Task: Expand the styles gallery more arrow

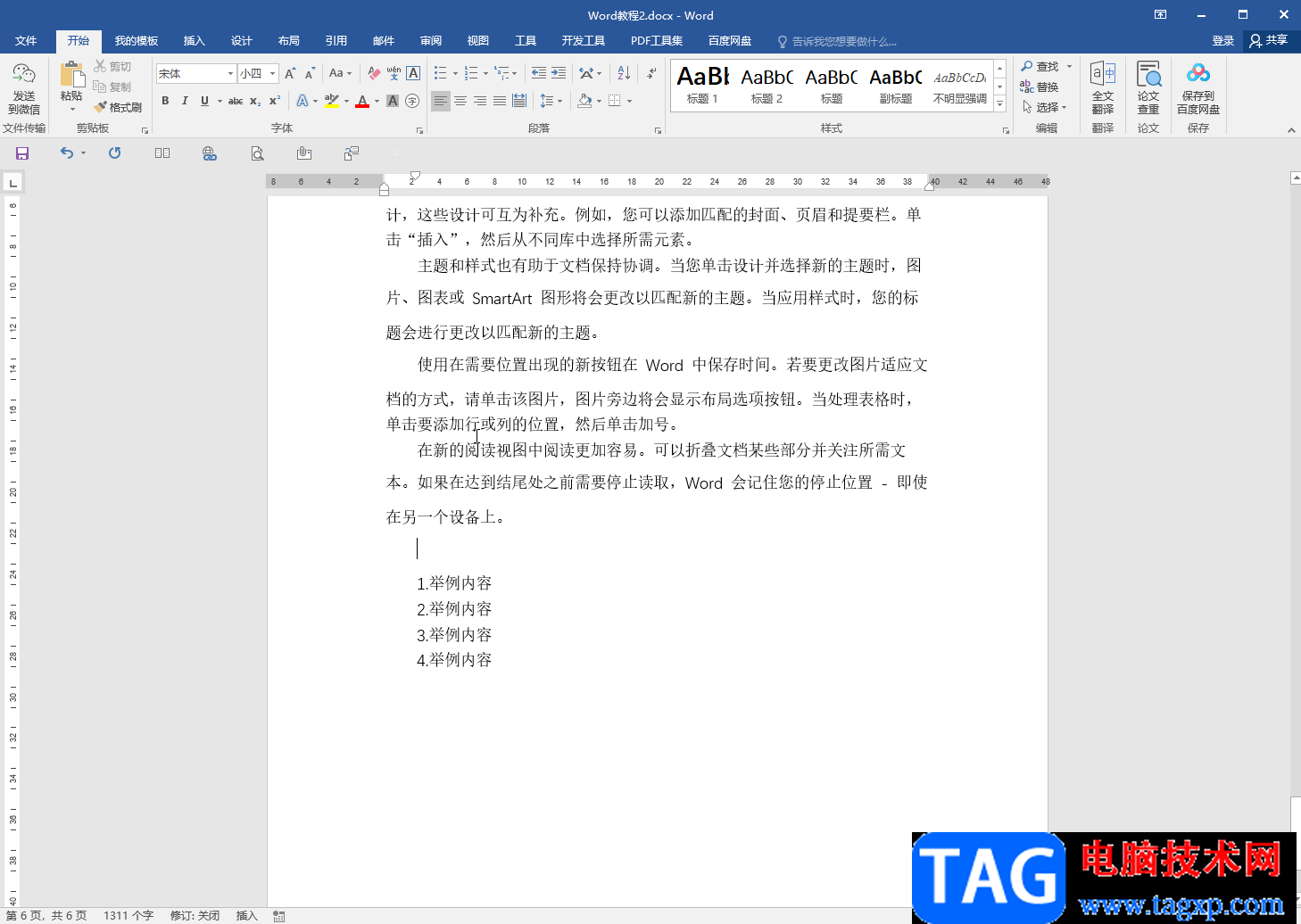Action: pos(1000,104)
